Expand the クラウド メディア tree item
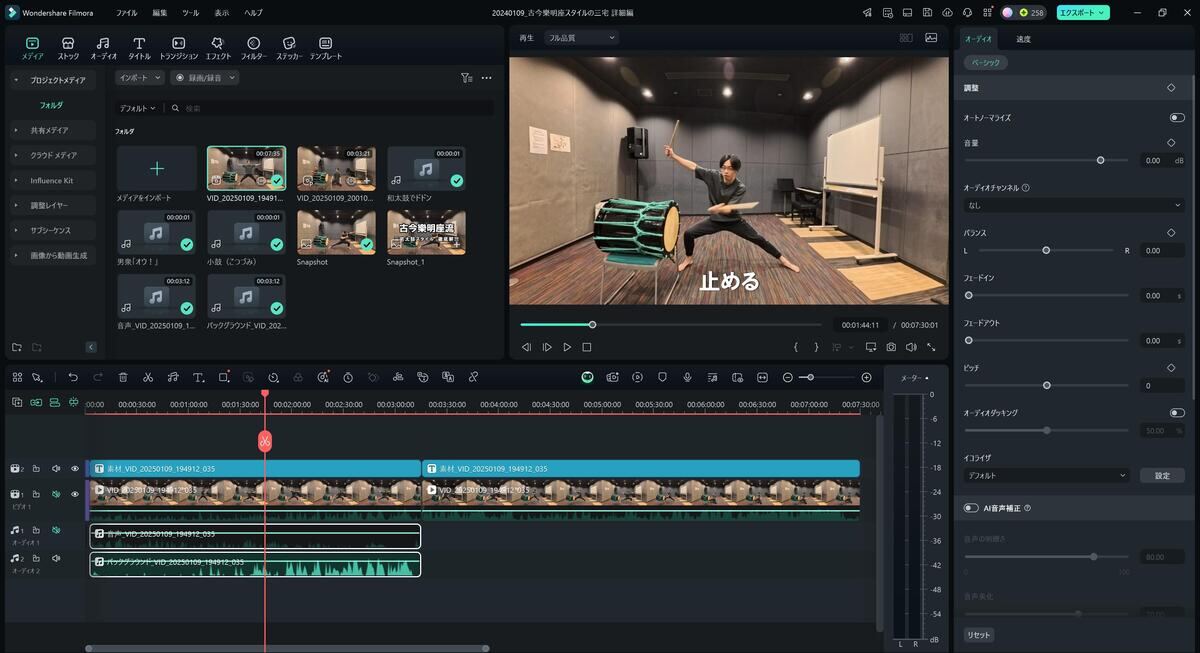This screenshot has height=653, width=1200. pos(53,155)
